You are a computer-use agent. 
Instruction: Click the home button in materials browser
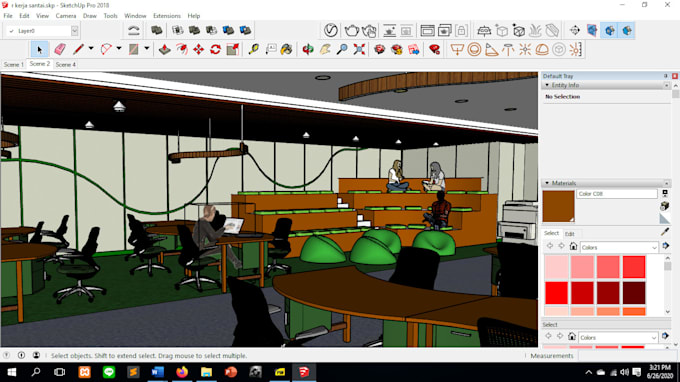click(x=573, y=246)
